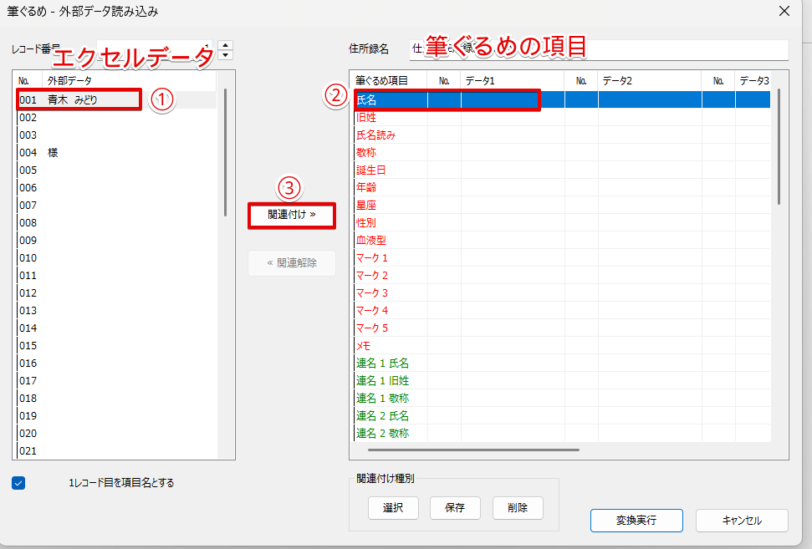Select the 氏名読み item row

562,135
